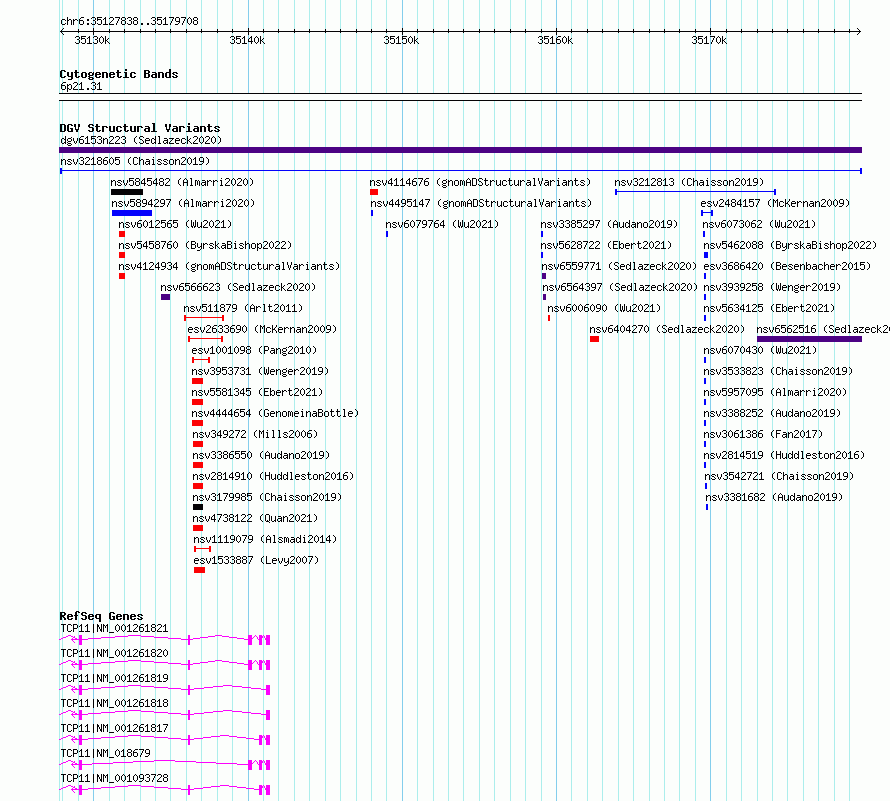The height and width of the screenshot is (801, 890).
Task: Click nsv6070430 (Wu2021) label
Action: pos(761,350)
